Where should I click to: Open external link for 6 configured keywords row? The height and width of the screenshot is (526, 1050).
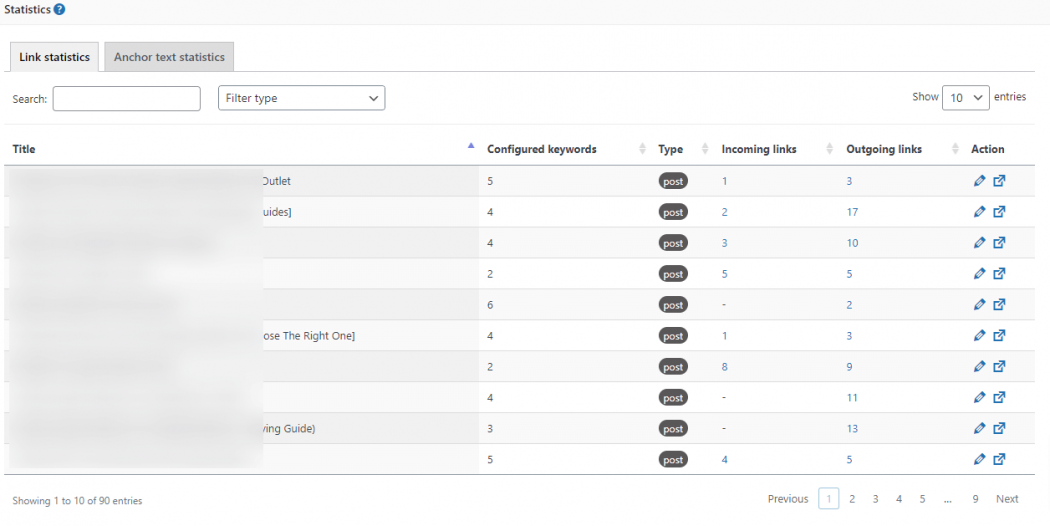tap(999, 304)
